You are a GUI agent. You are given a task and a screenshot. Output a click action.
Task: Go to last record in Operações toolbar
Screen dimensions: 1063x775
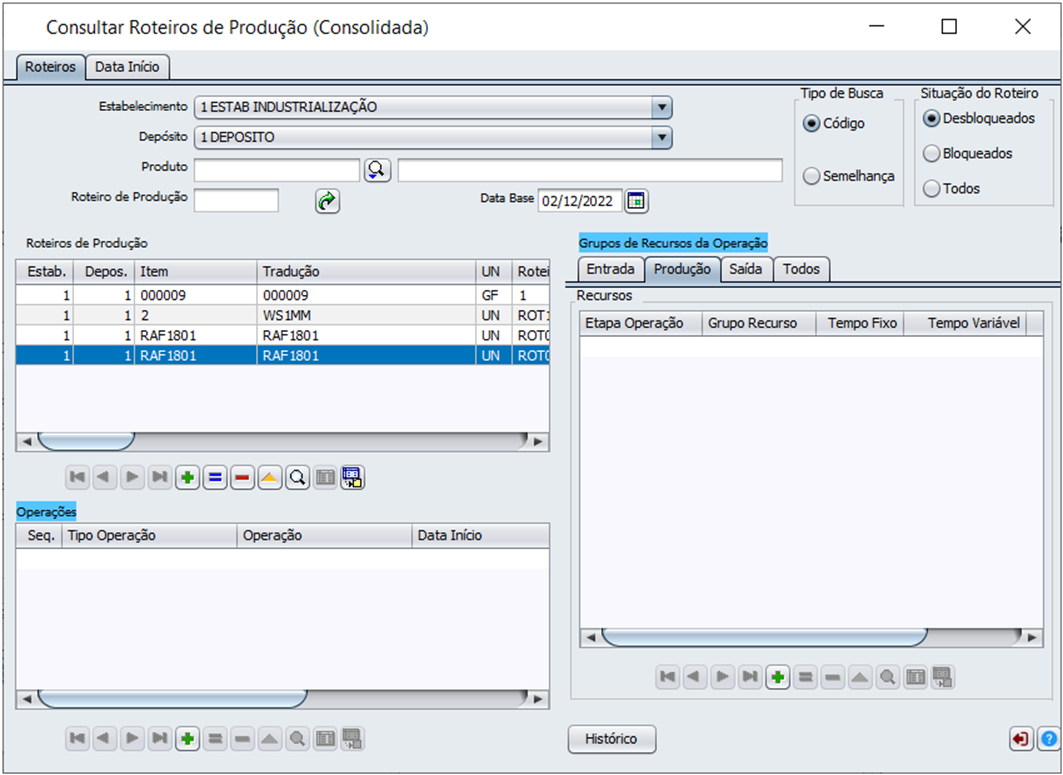click(159, 738)
